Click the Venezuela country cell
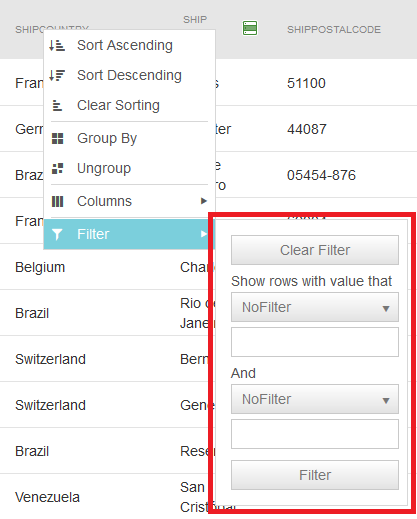Screen dimensions: 417x519 (x=47, y=497)
